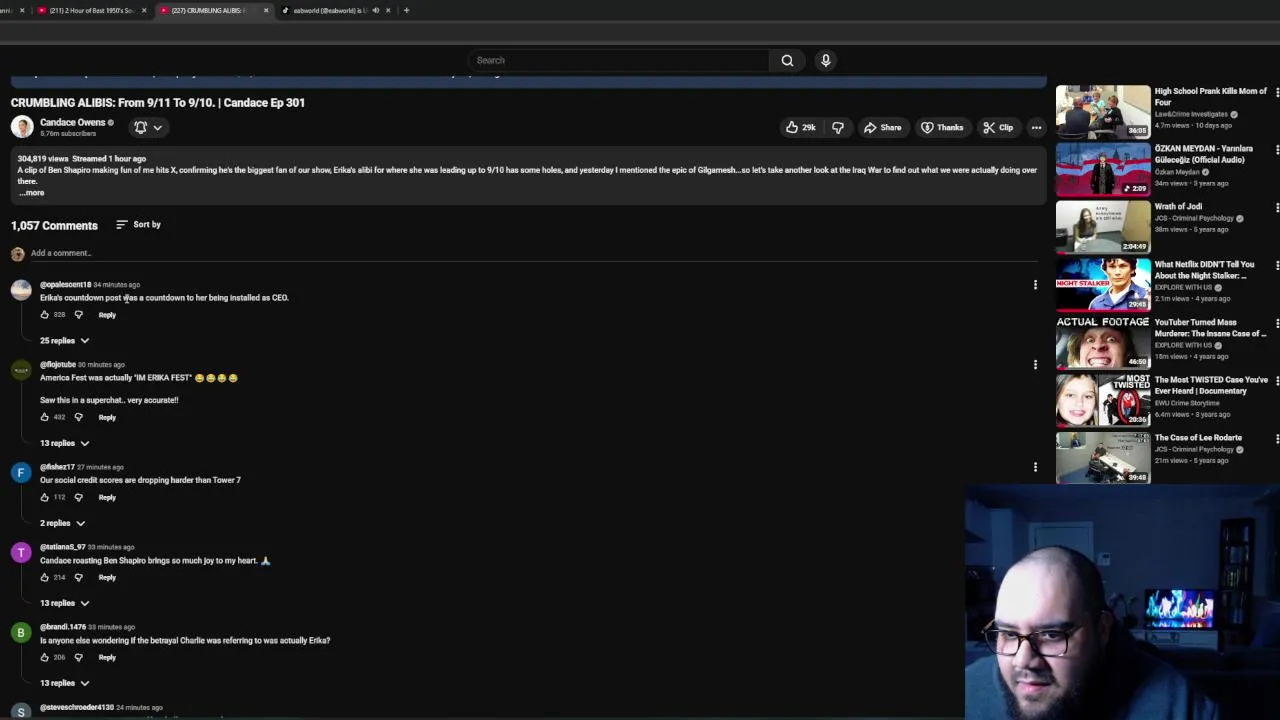The image size is (1280, 720).
Task: Open The Case of Lee Rodarte video
Action: pos(1103,458)
